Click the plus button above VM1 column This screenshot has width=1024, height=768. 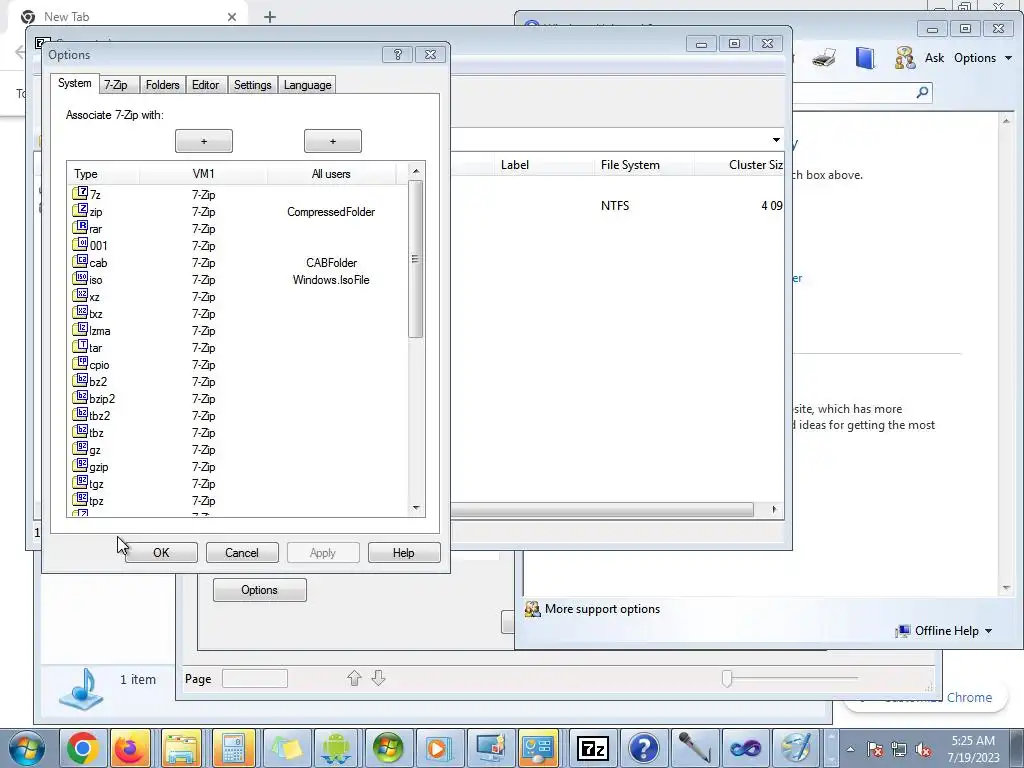[x=204, y=141]
